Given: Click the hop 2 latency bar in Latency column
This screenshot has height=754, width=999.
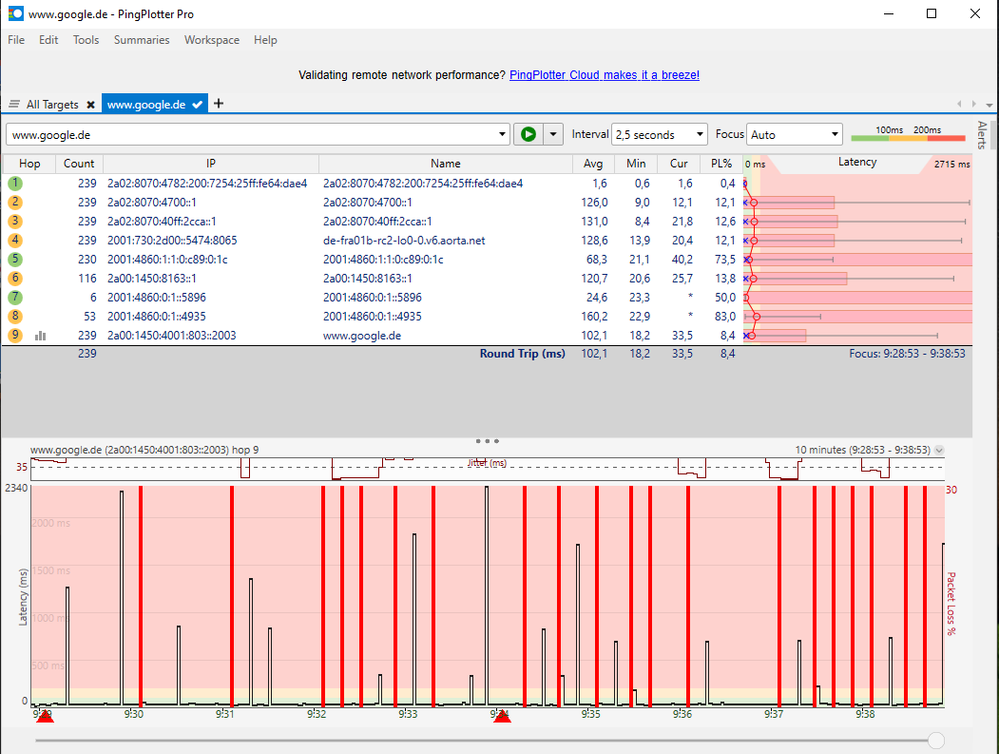Looking at the screenshot, I should tap(790, 203).
